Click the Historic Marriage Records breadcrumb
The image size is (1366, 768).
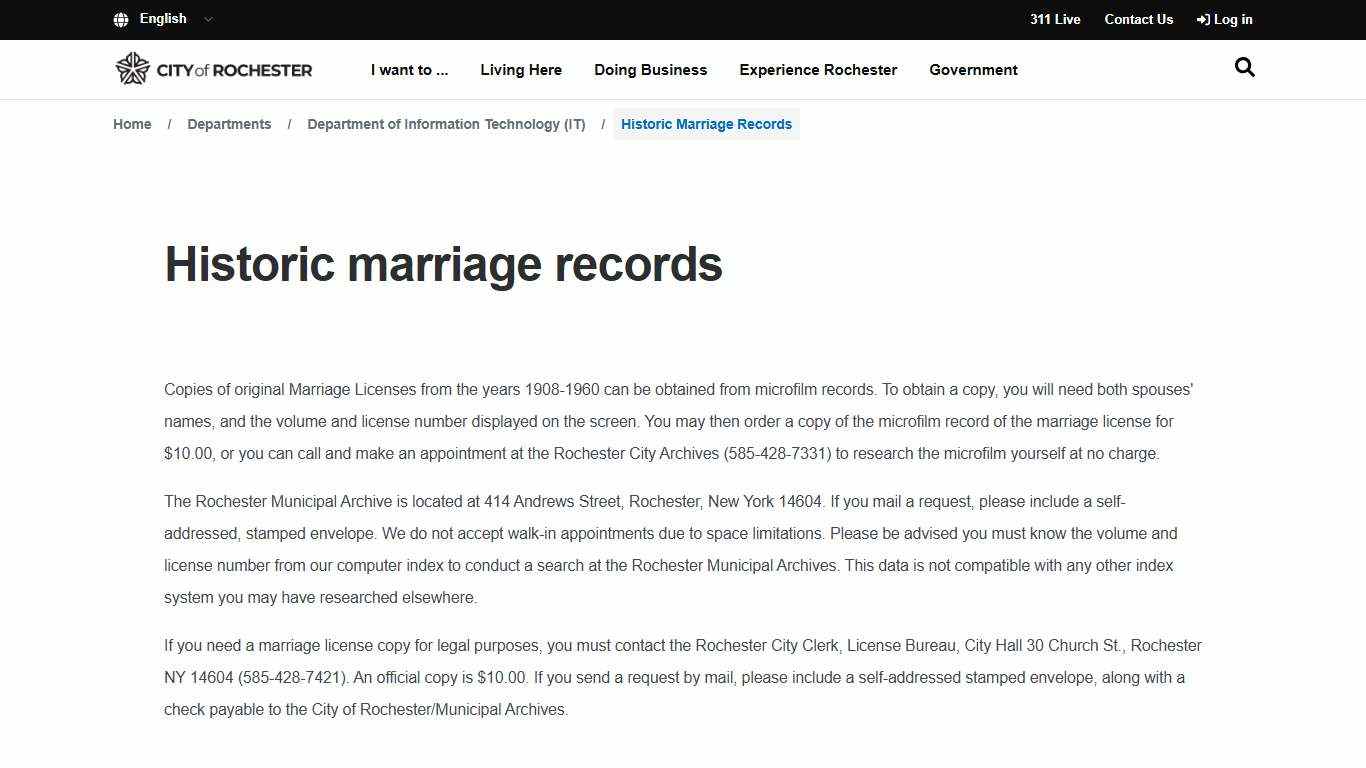click(706, 123)
